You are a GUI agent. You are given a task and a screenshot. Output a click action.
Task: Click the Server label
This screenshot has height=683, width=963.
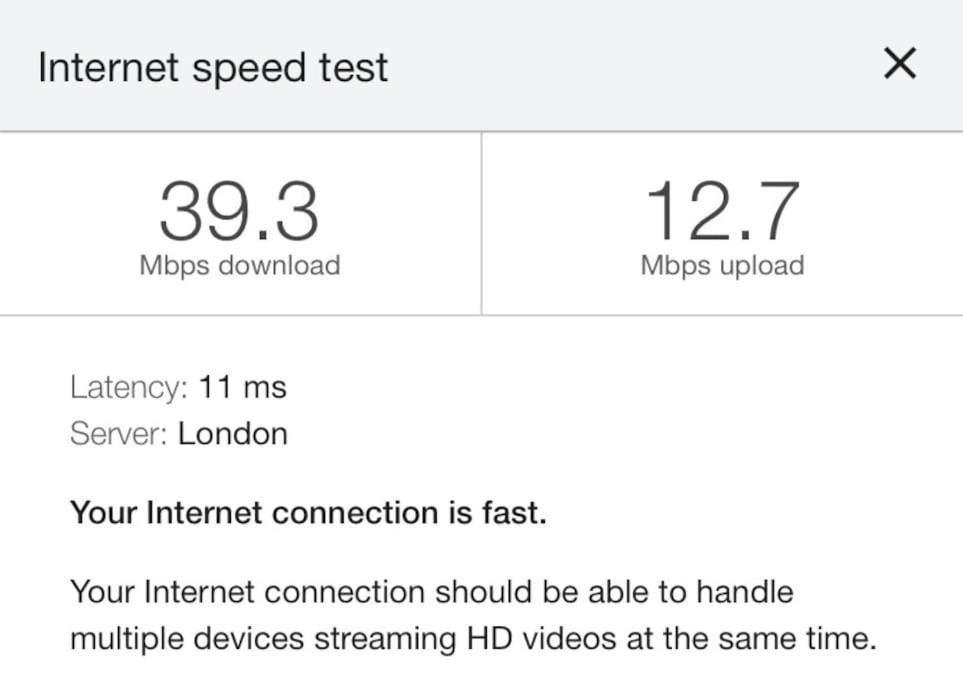tap(119, 434)
